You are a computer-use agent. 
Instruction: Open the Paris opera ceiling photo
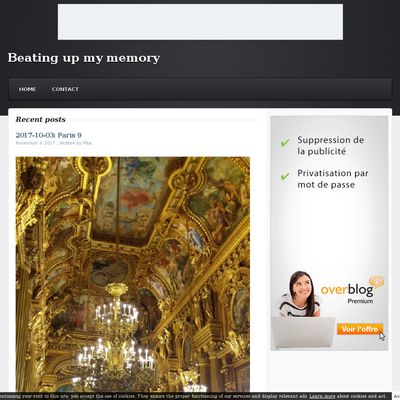[133, 274]
